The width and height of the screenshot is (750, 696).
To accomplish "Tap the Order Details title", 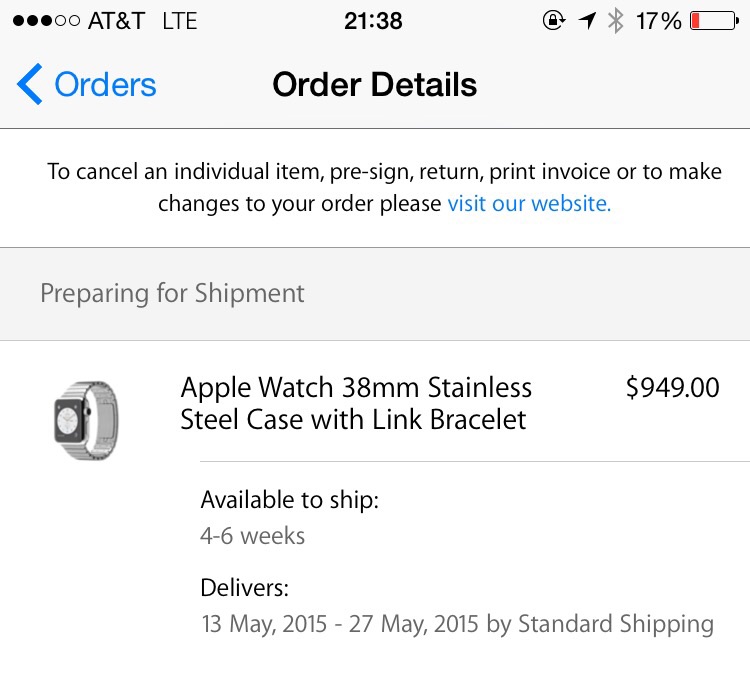I will point(374,85).
